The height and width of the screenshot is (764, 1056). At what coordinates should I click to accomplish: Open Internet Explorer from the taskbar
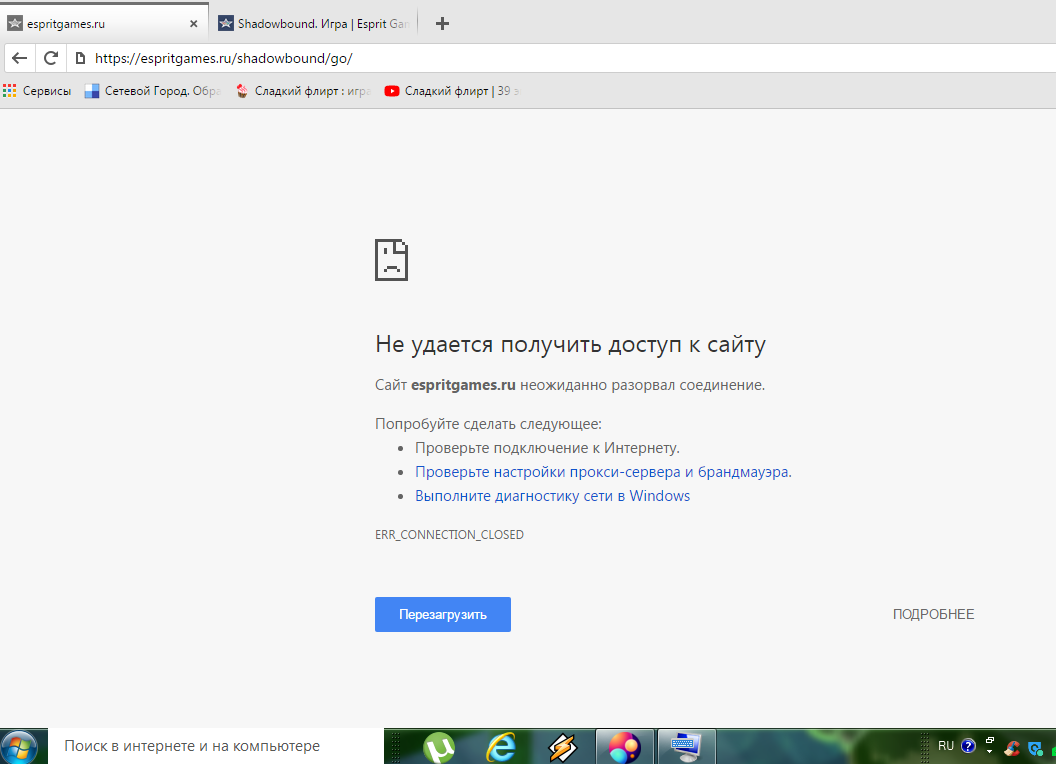tap(500, 746)
